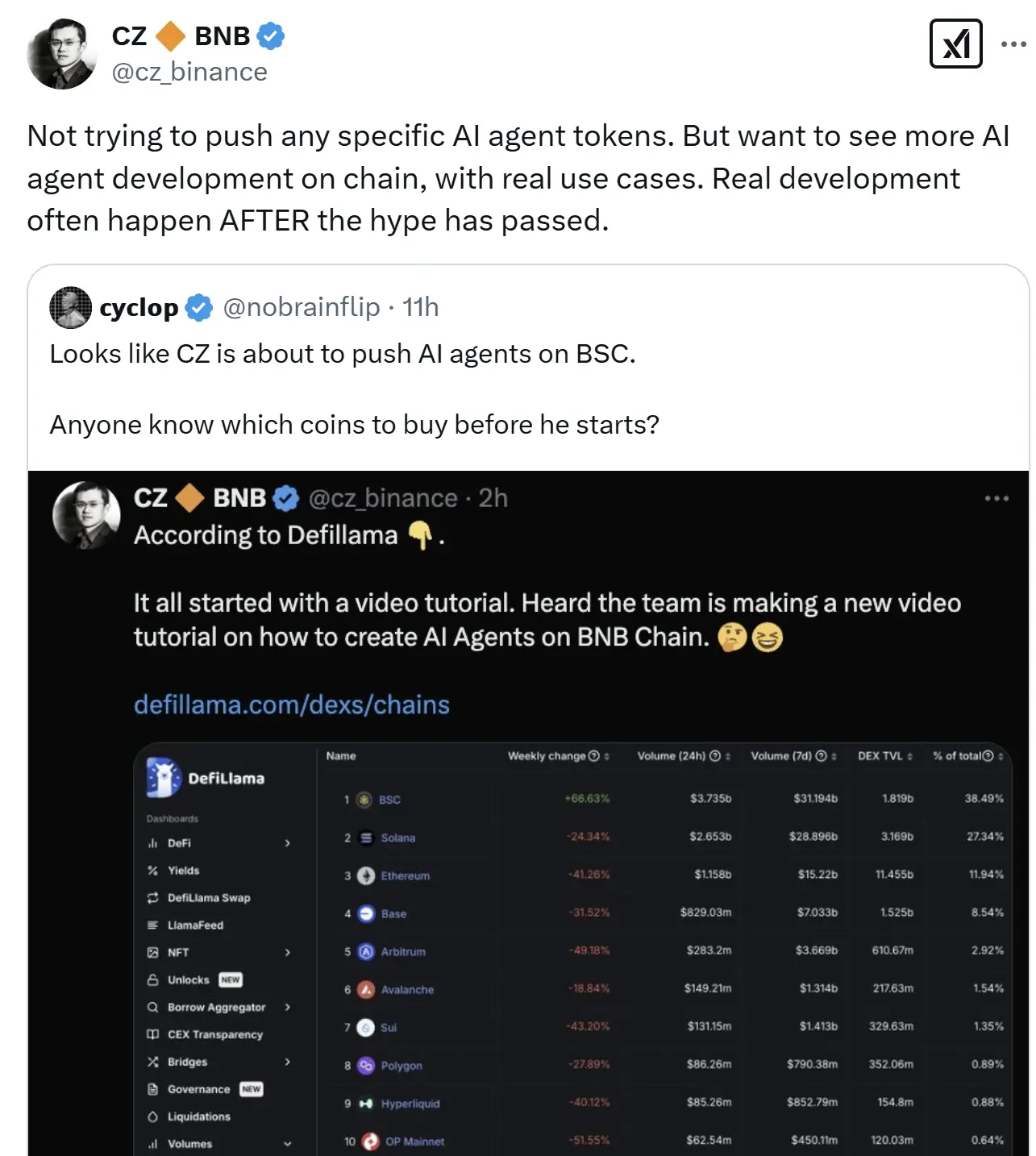This screenshot has width=1036, height=1156.
Task: Expand the Borrow Aggregator sidebar item
Action: (288, 1007)
